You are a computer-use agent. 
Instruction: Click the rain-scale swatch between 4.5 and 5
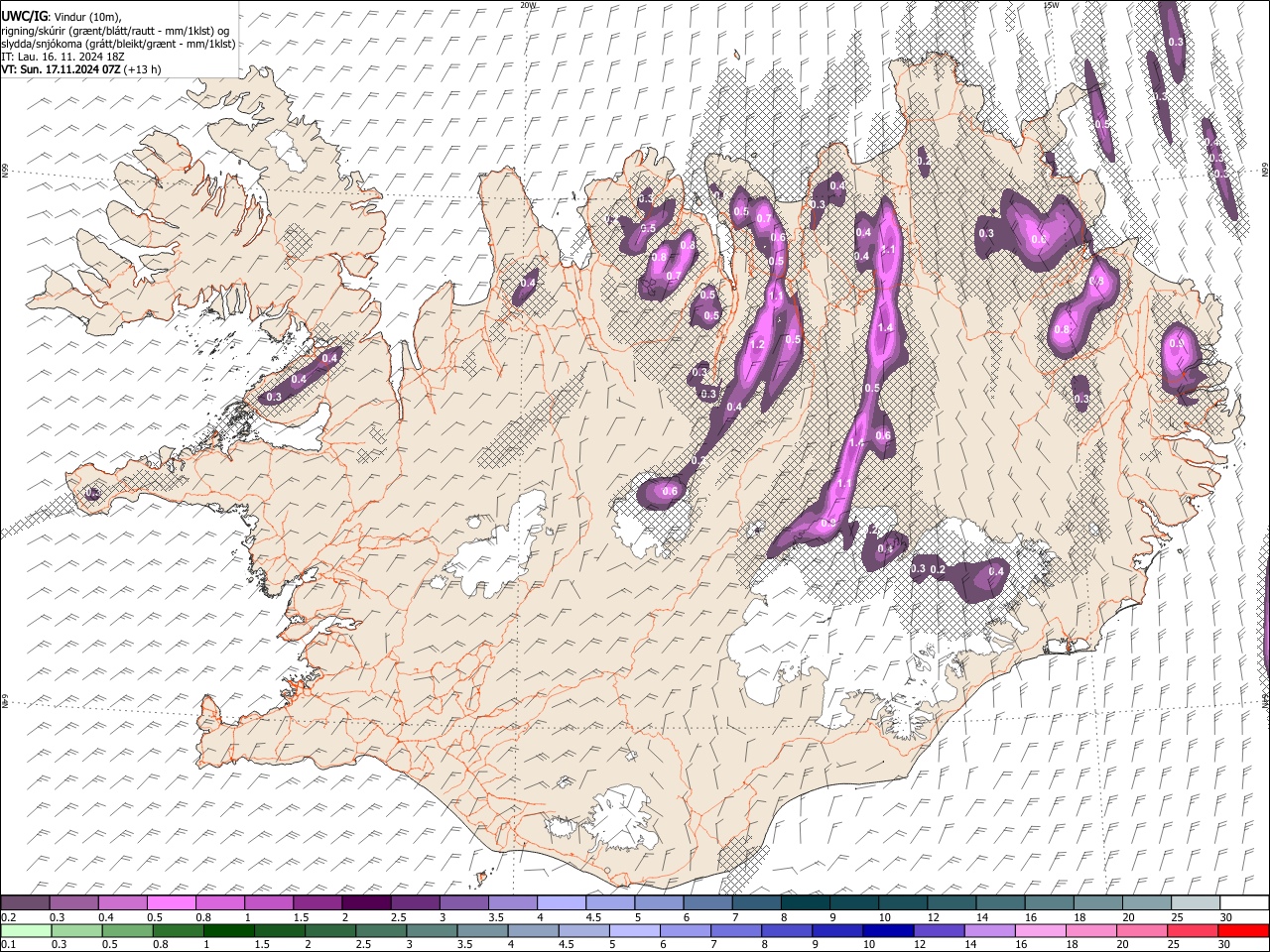tap(585, 931)
